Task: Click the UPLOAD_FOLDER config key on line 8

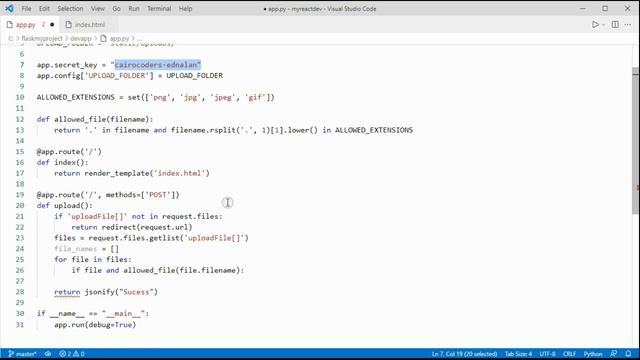Action: pyautogui.click(x=117, y=76)
